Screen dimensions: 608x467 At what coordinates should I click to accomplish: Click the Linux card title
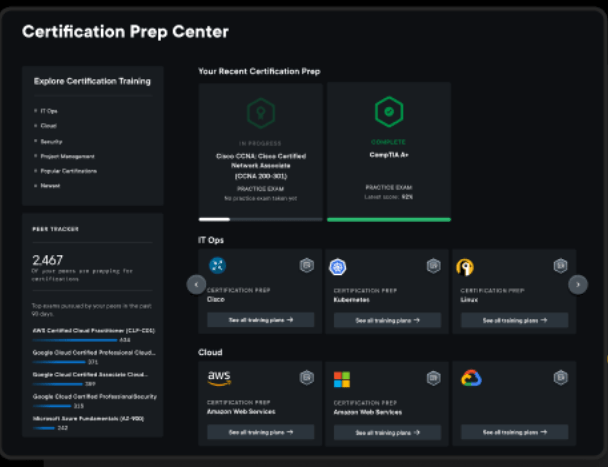click(x=469, y=300)
